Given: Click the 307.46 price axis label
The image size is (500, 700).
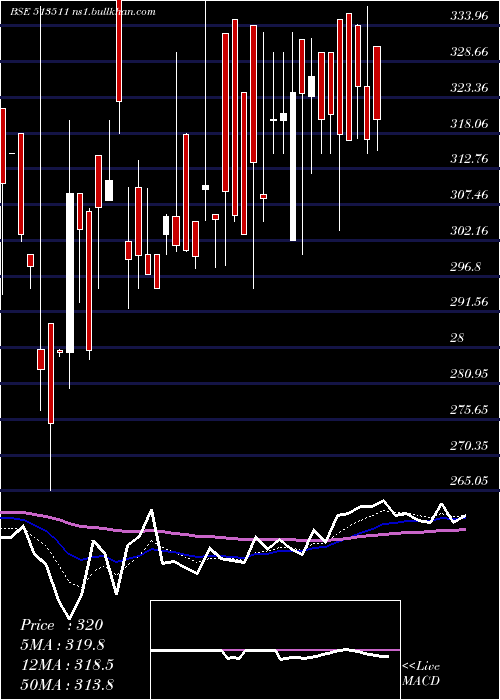Looking at the screenshot, I should point(469,195).
